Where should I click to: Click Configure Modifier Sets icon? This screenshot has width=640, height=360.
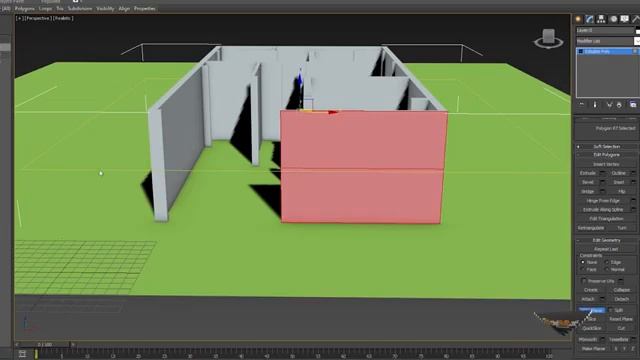coord(633,105)
